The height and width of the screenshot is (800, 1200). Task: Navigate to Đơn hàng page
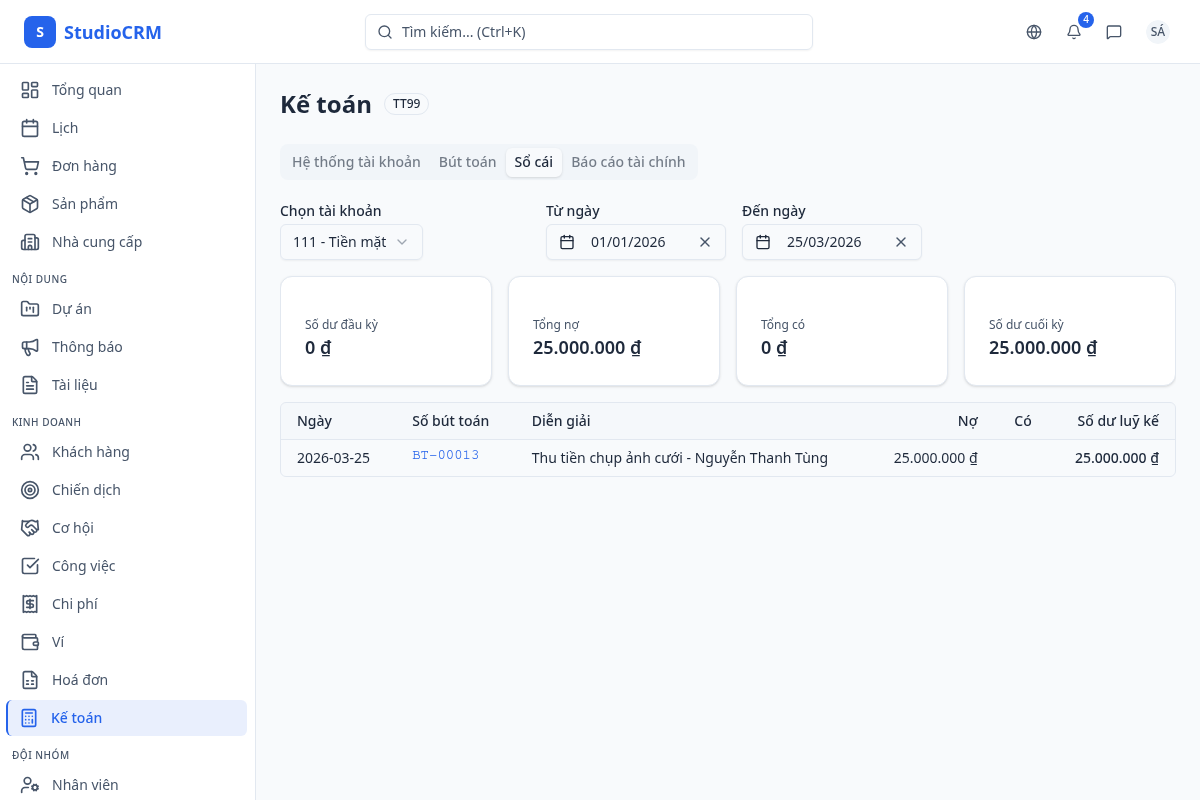point(84,166)
